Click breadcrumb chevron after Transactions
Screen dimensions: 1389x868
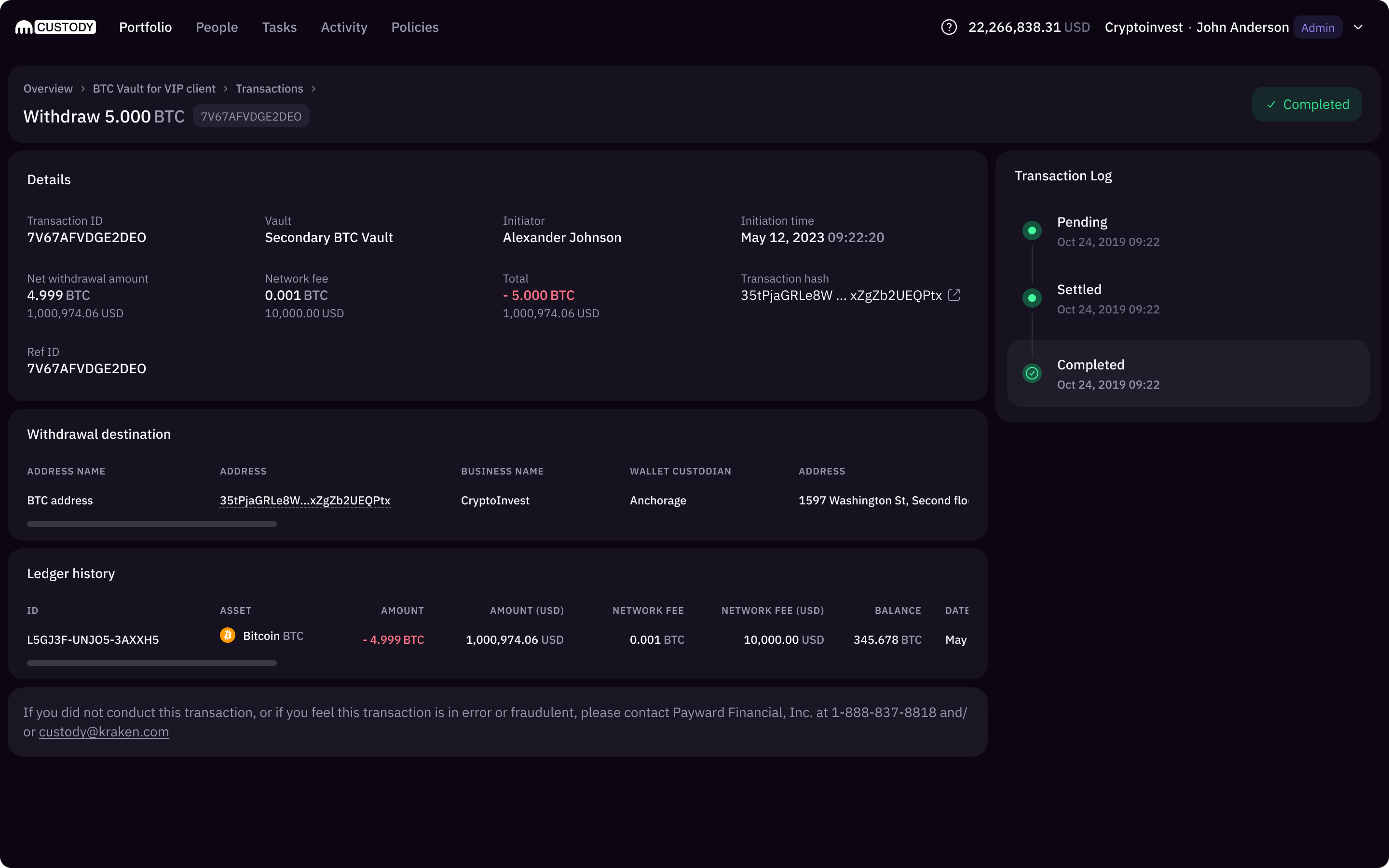[313, 88]
